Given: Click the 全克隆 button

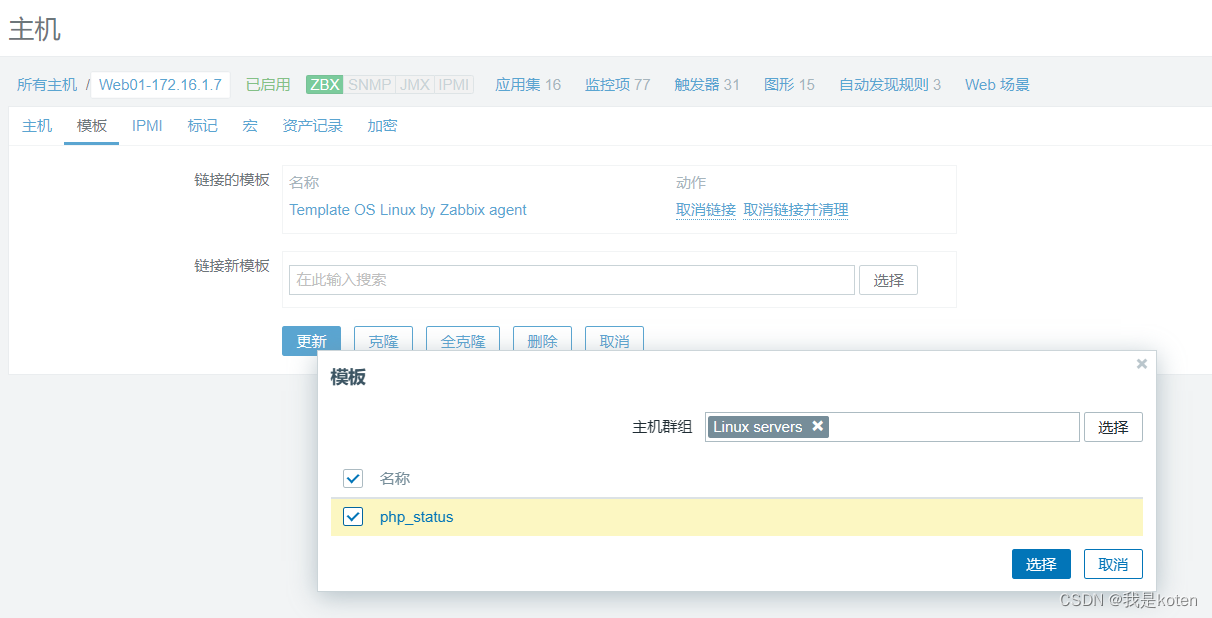Looking at the screenshot, I should click(x=463, y=341).
